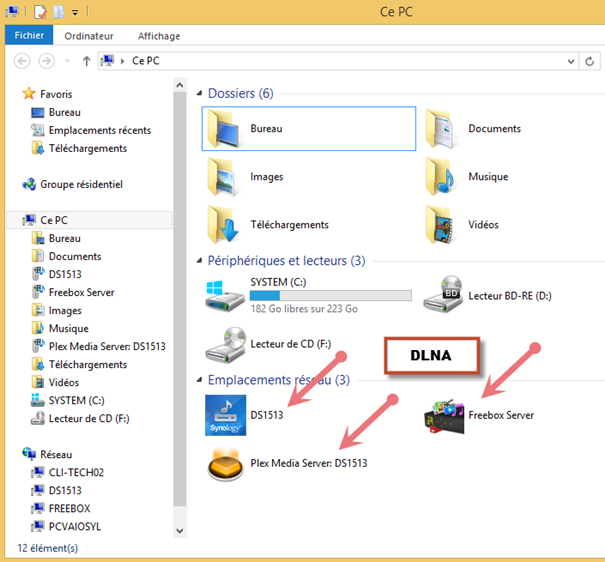Open Bureau under Favoris
The image size is (605, 562).
(64, 112)
